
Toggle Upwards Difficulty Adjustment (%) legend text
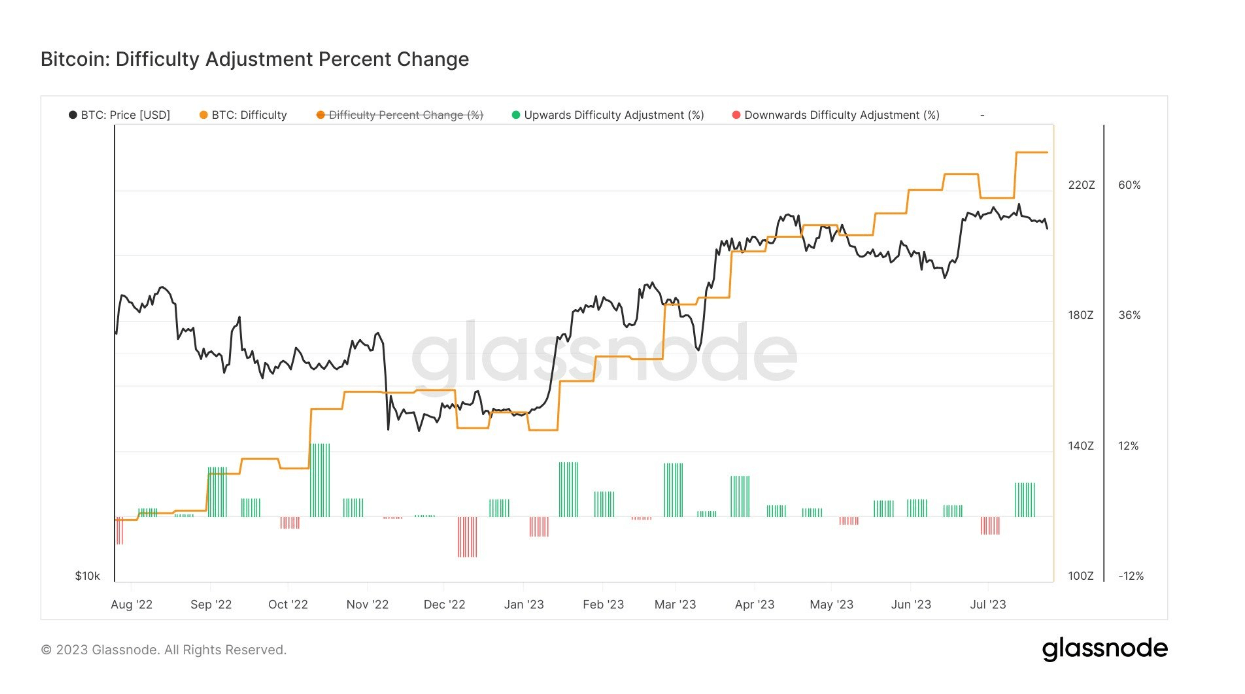(x=614, y=115)
